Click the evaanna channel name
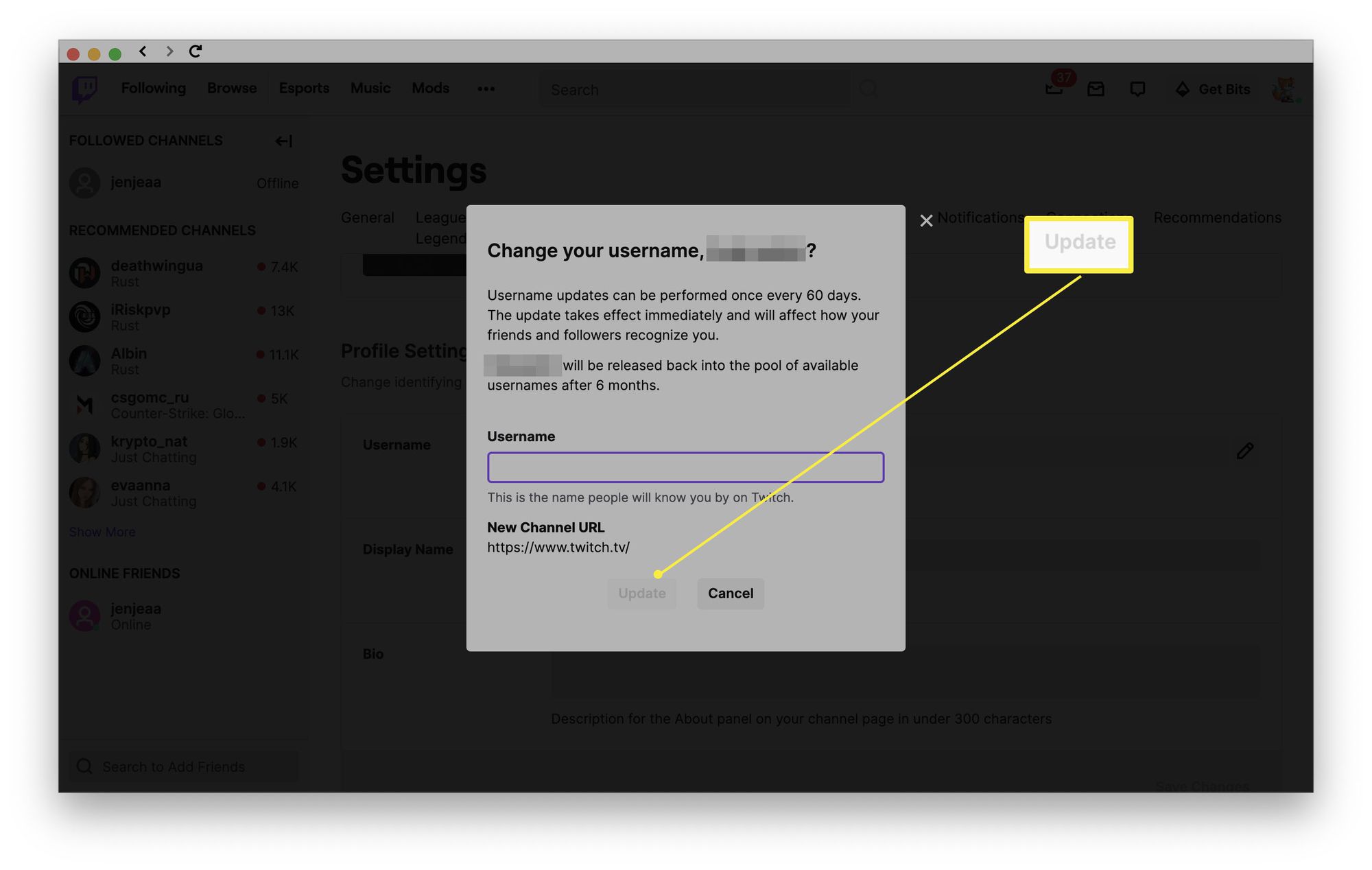 pyautogui.click(x=141, y=485)
